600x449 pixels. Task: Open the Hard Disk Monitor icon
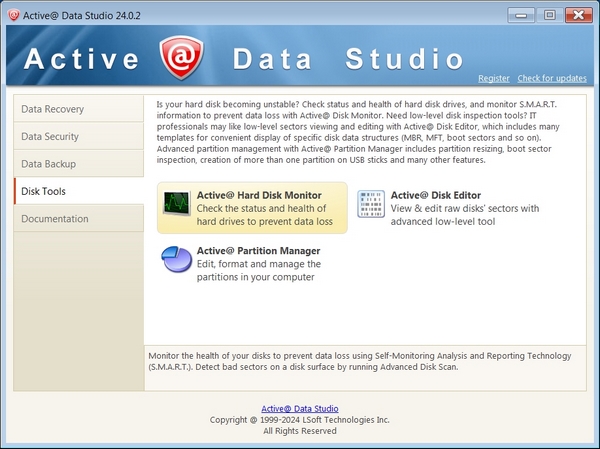[x=176, y=203]
